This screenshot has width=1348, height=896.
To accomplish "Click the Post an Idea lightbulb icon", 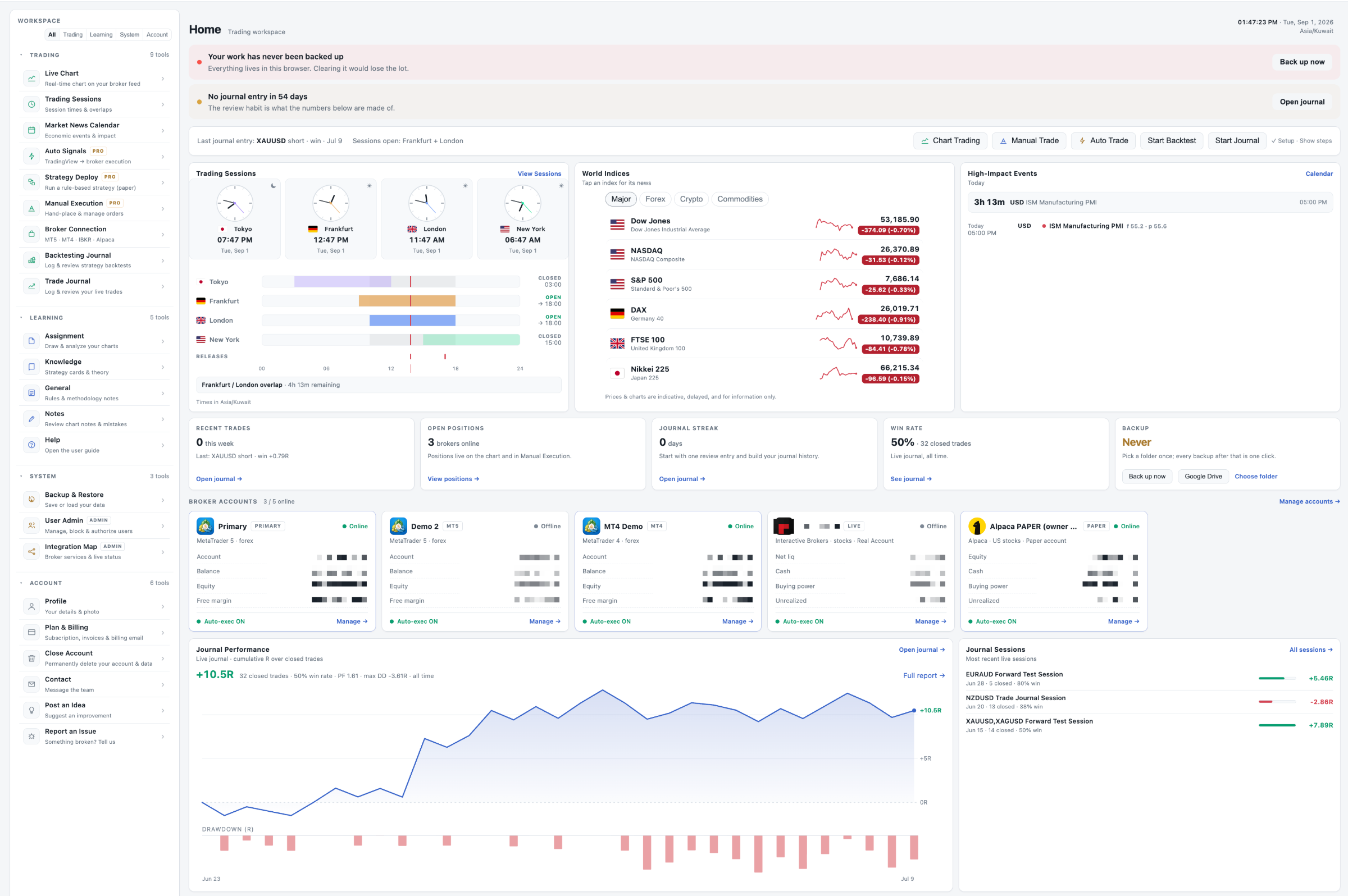I will click(x=31, y=710).
